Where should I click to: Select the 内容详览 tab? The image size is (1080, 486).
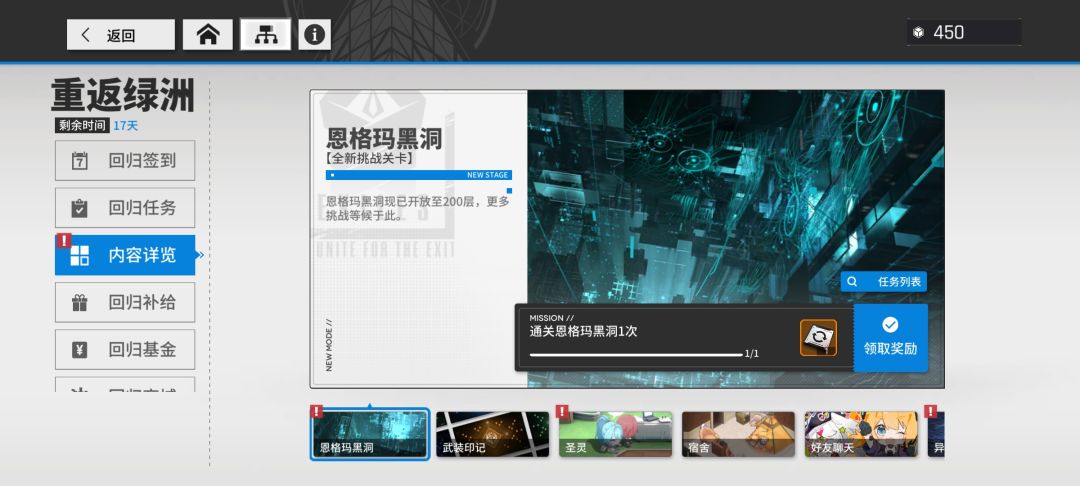[x=125, y=255]
